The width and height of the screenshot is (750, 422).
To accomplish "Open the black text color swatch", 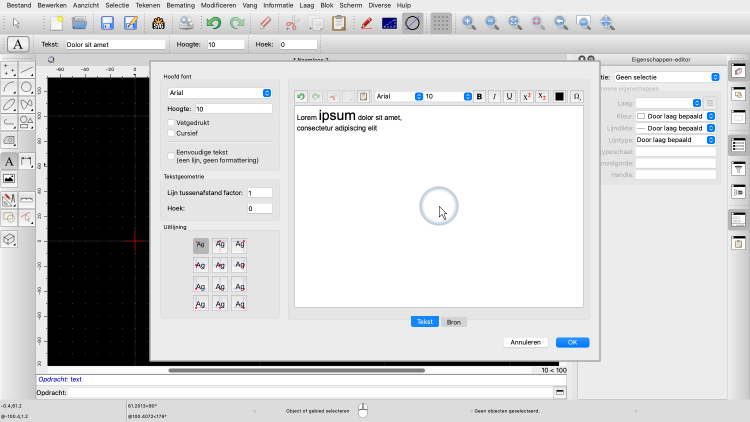I will (x=559, y=97).
